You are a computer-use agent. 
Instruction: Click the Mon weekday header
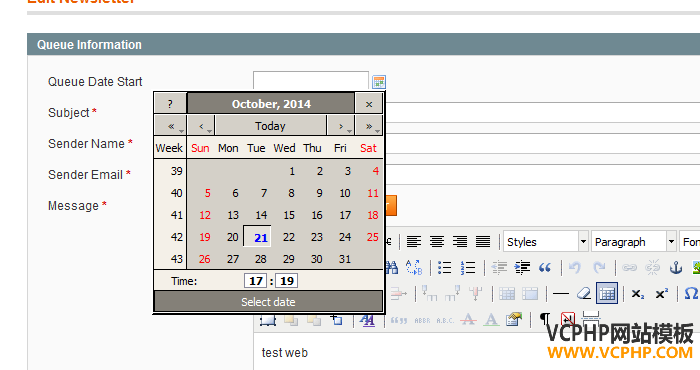click(228, 148)
